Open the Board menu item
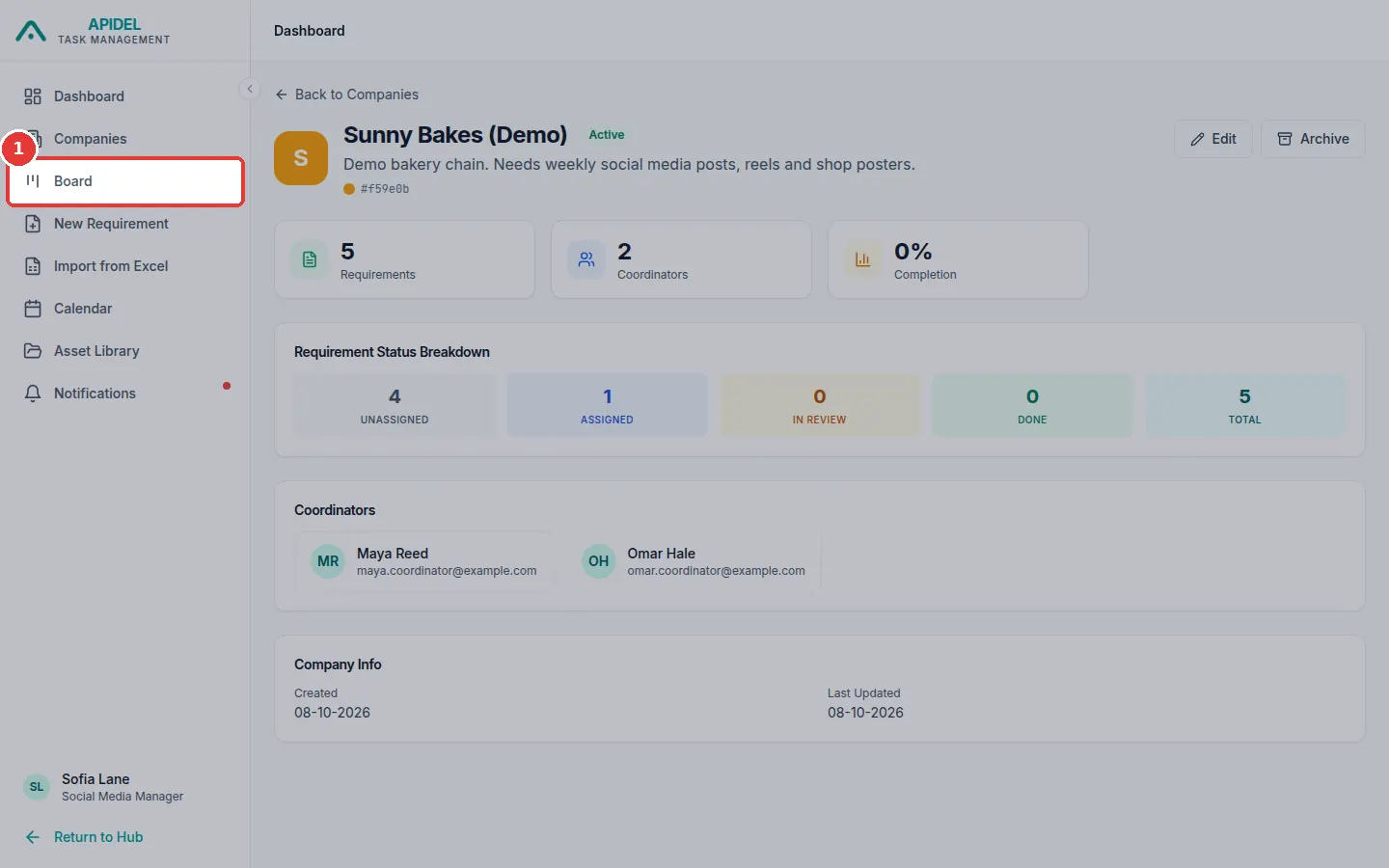 (125, 181)
